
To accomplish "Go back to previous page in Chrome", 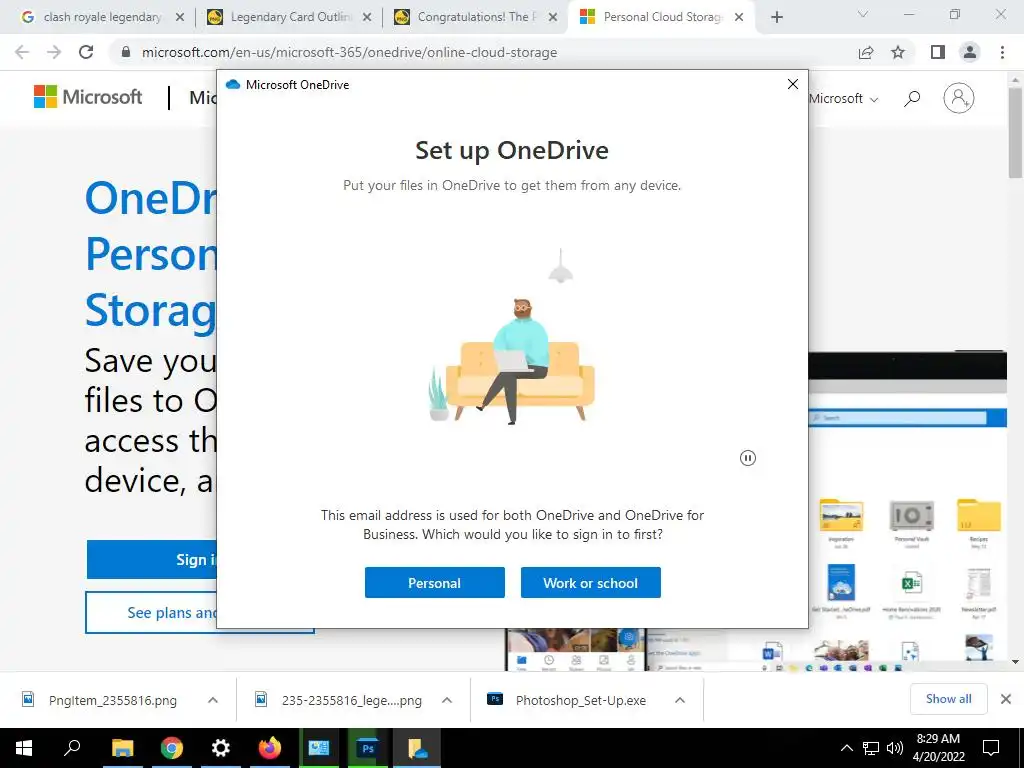I will (x=22, y=52).
